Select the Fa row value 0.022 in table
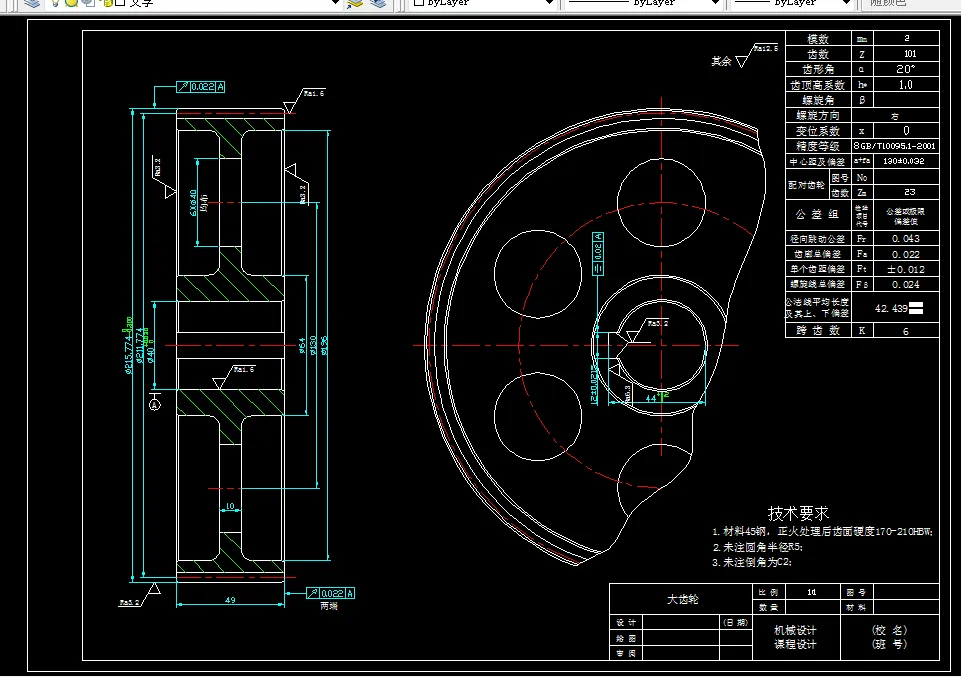Viewport: 961px width, 677px height. [x=906, y=254]
